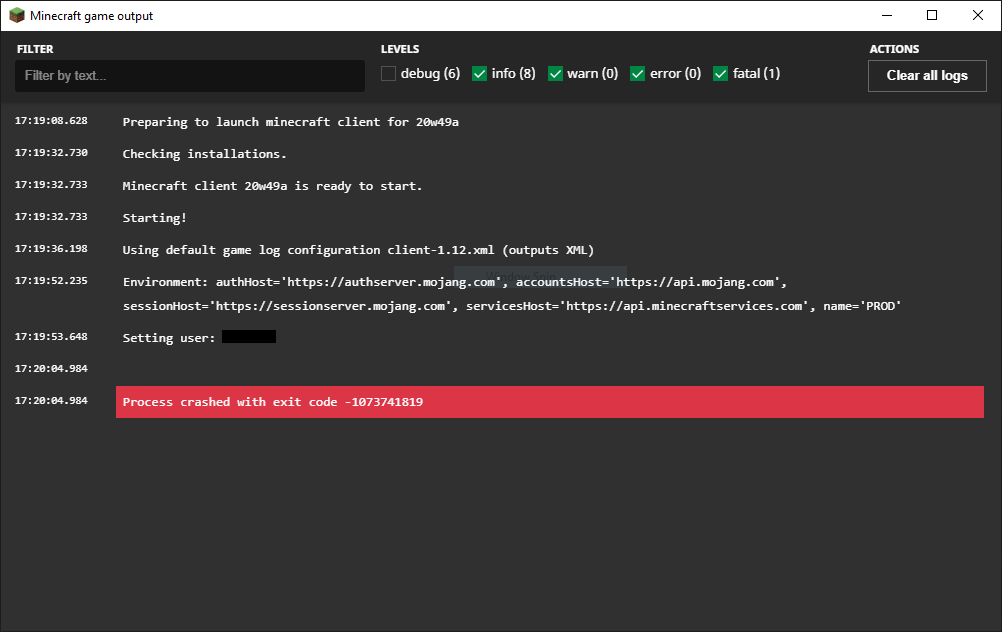Click the Minecraft client 20w49a is ready line
This screenshot has width=1002, height=632.
pos(272,186)
